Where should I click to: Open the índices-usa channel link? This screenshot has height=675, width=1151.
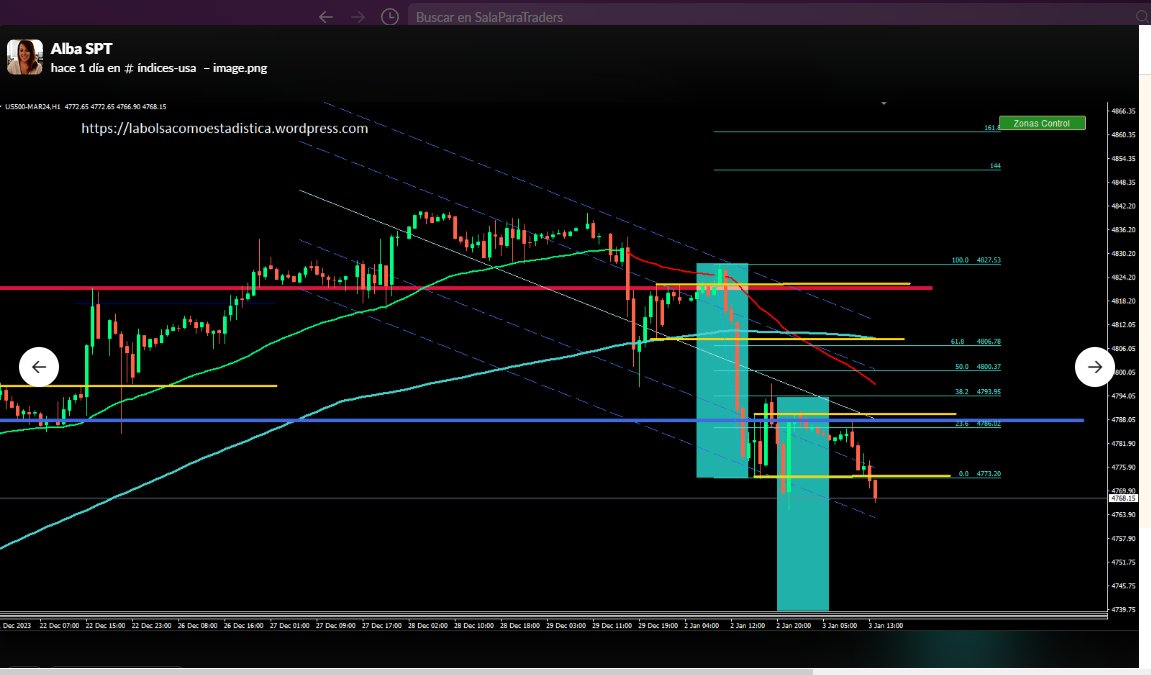coord(160,68)
